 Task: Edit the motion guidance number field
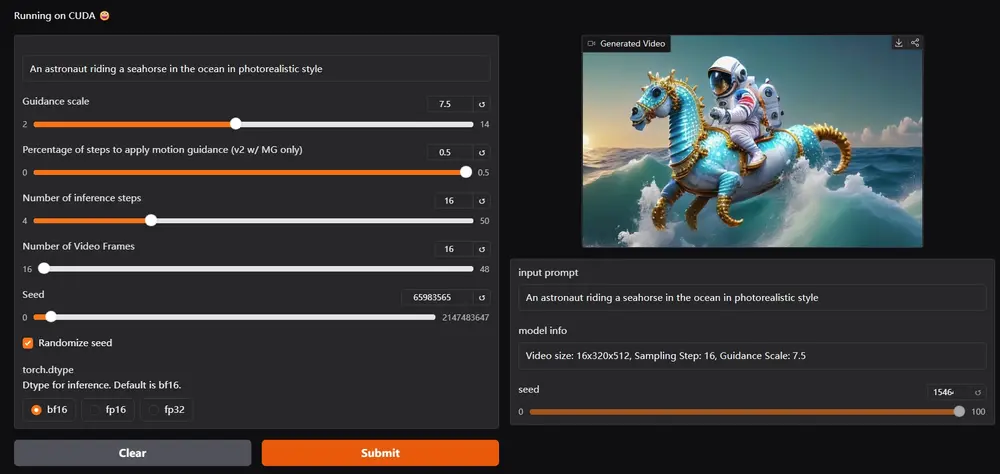coord(450,152)
